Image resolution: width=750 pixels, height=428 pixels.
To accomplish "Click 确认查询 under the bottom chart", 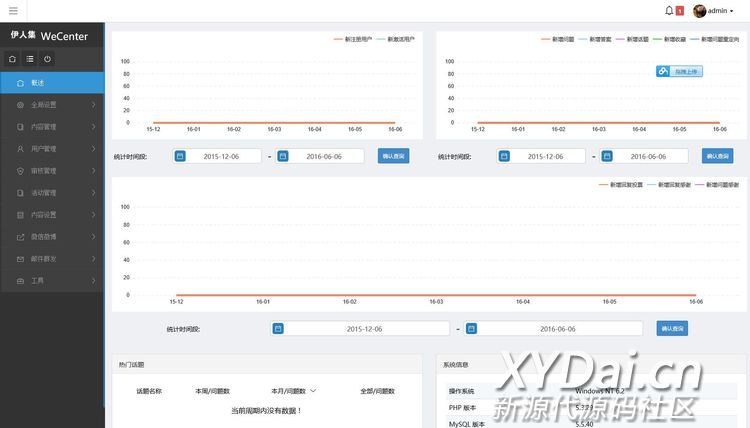I will click(672, 329).
